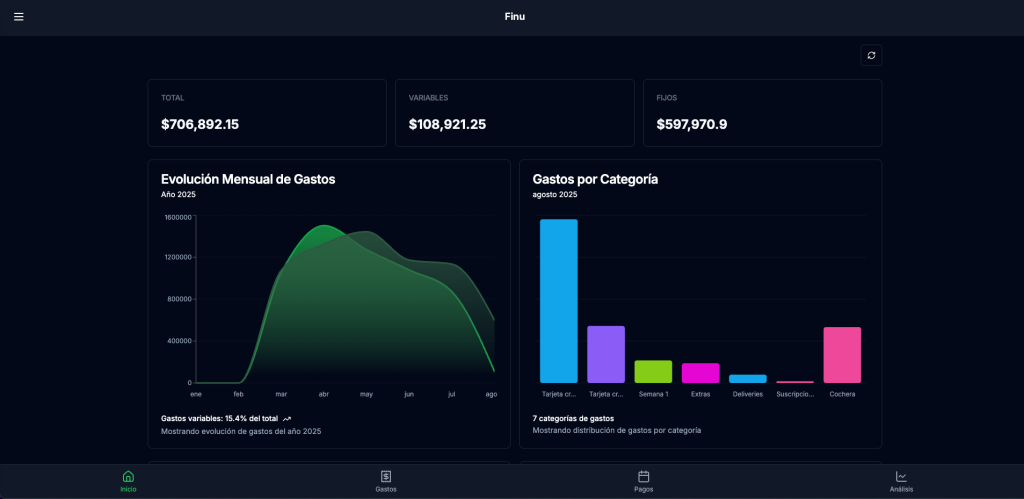1024x499 pixels.
Task: Select the VARIABLES summary card
Action: [514, 113]
